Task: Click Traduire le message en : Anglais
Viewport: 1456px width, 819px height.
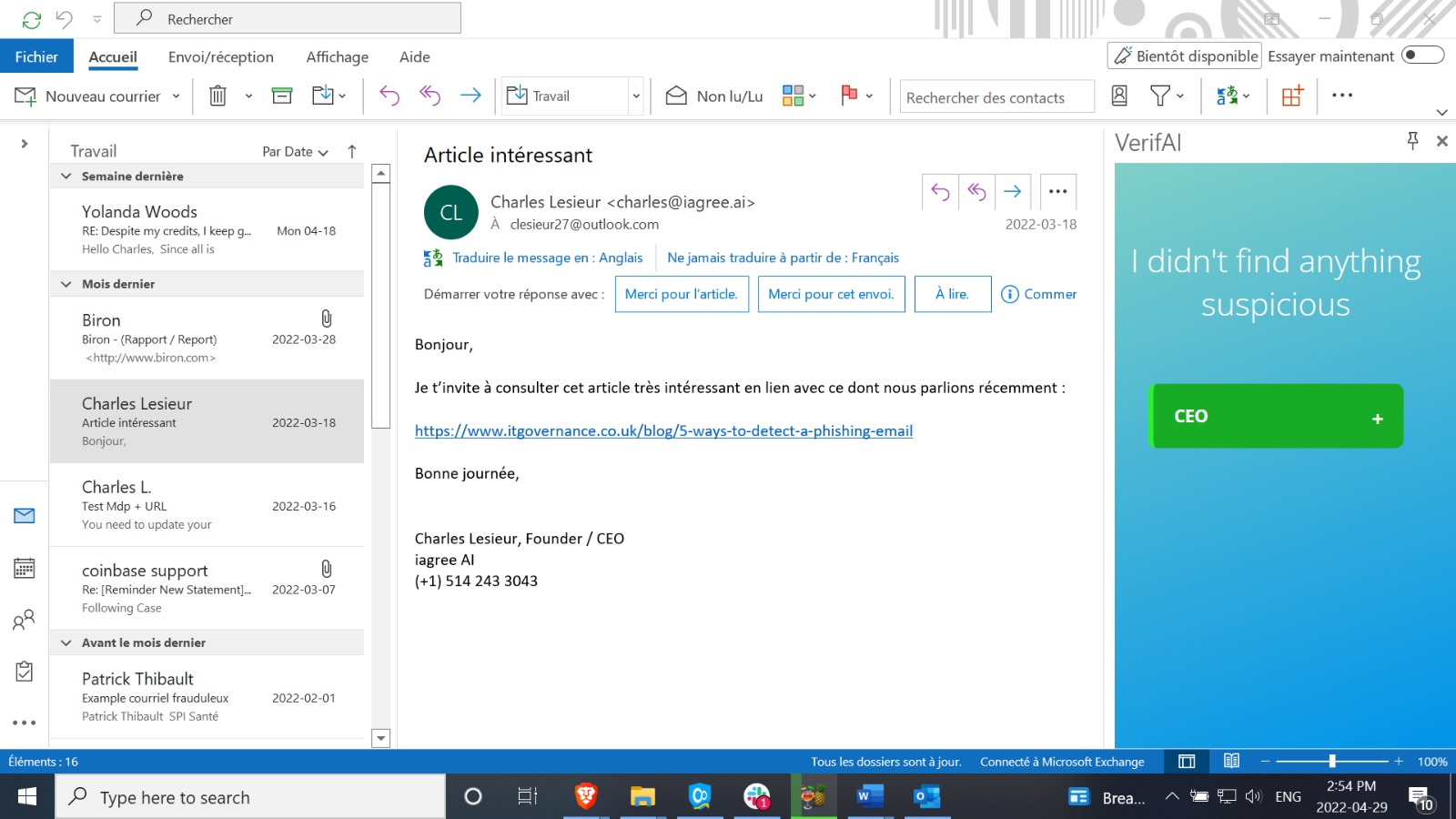Action: pyautogui.click(x=548, y=258)
